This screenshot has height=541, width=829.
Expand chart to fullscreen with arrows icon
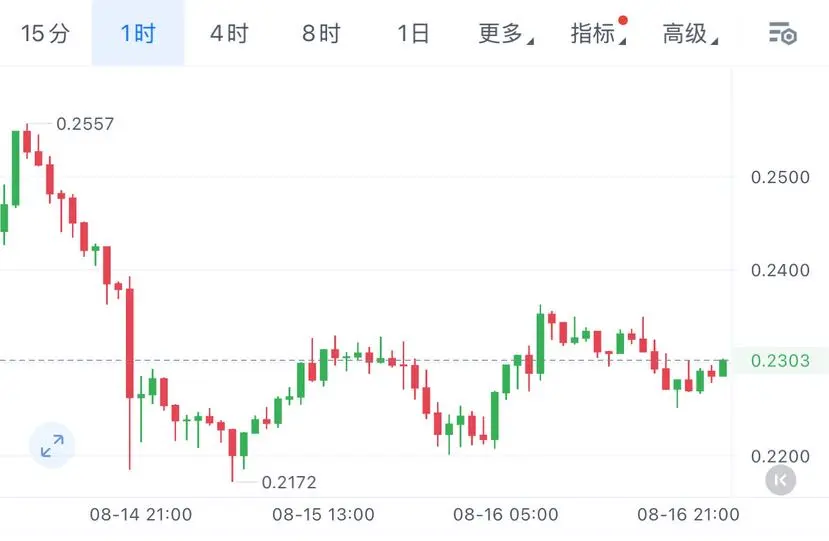pyautogui.click(x=52, y=445)
